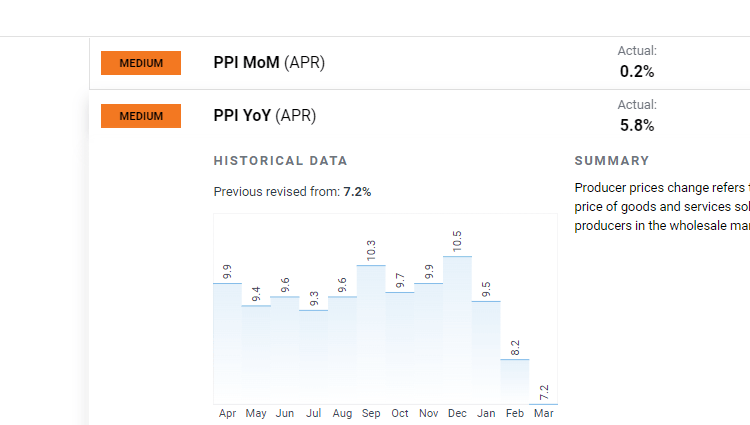Expand the PPI MoM (APR) row
This screenshot has width=750, height=425.
pyautogui.click(x=269, y=63)
